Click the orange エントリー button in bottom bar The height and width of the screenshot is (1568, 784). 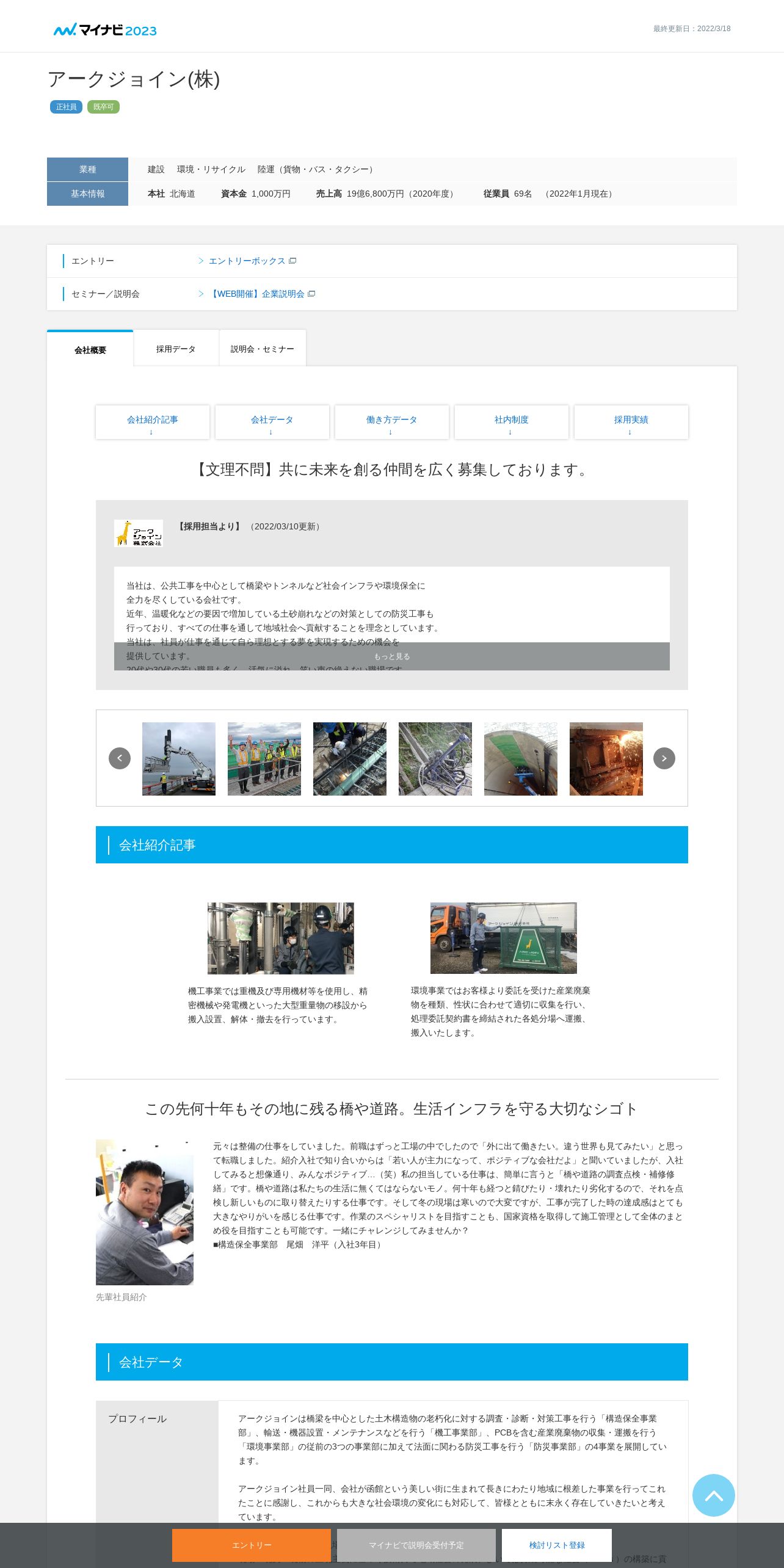click(x=252, y=1545)
